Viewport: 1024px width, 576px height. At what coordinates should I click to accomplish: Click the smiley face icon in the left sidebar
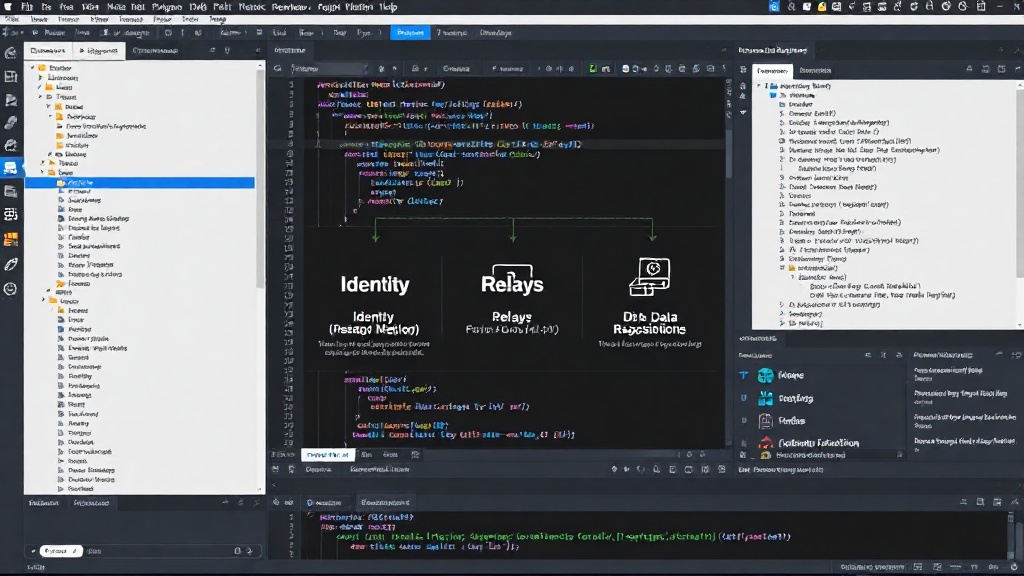click(10, 289)
